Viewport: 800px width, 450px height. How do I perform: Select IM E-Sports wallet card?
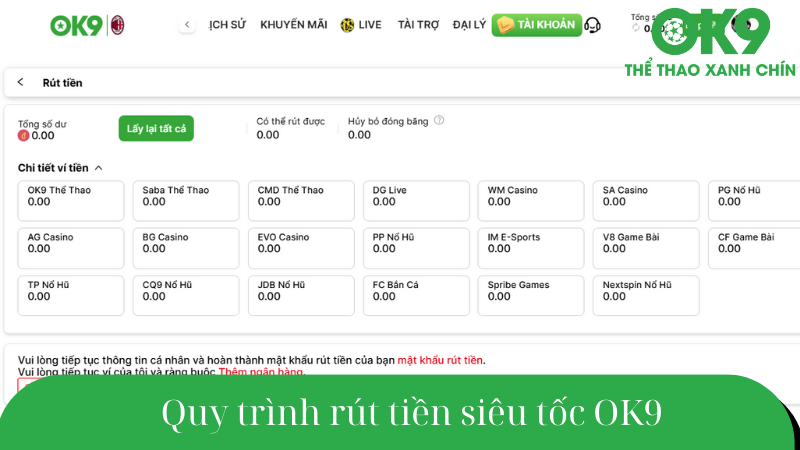tap(531, 248)
